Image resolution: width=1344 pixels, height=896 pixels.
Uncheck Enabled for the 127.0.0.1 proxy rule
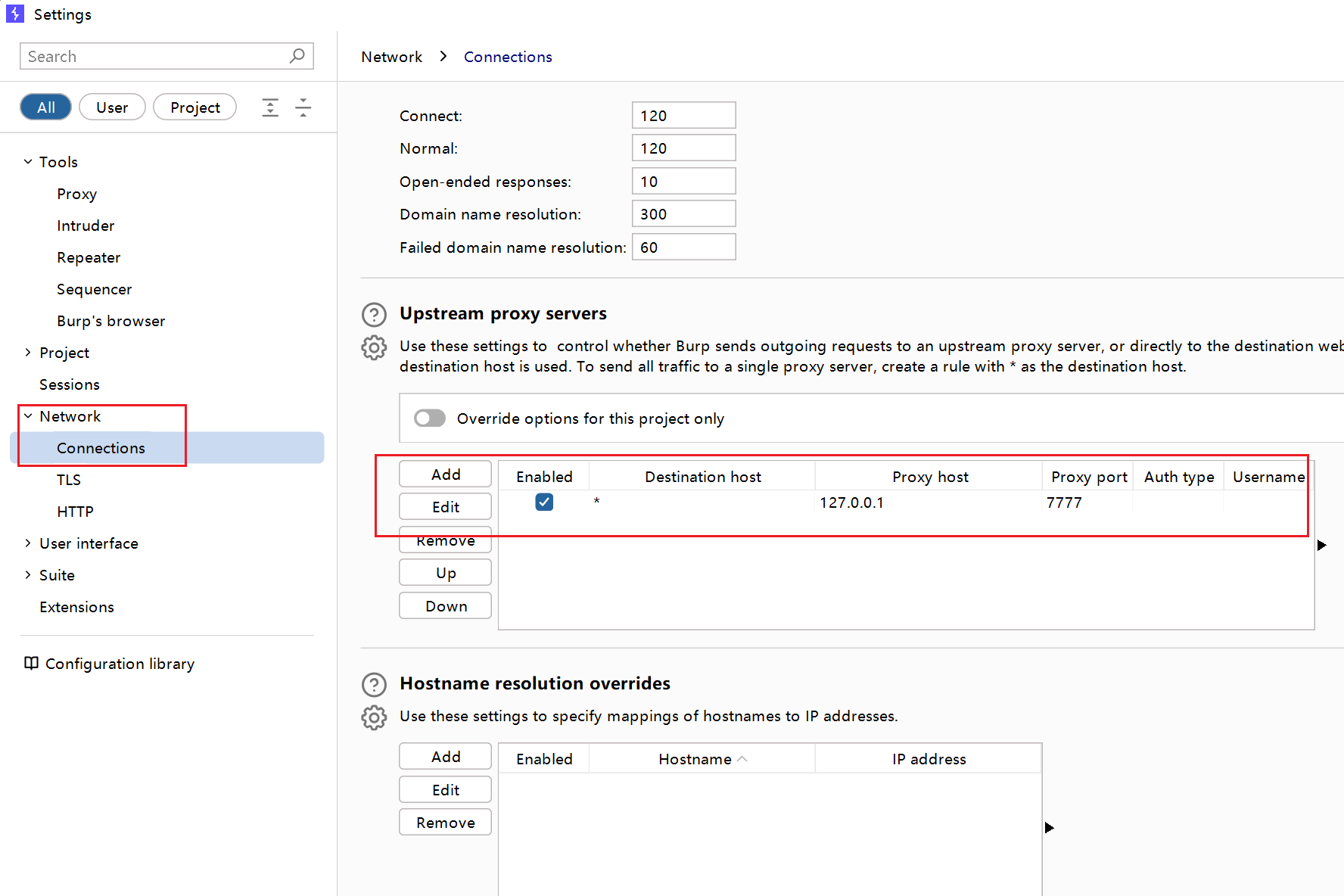(x=544, y=502)
